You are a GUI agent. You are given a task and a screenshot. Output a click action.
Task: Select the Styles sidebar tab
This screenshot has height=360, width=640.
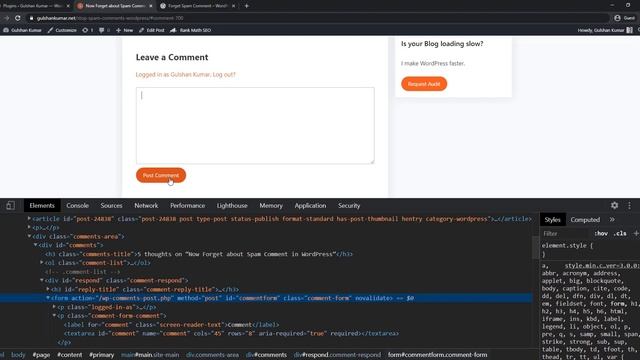(553, 220)
